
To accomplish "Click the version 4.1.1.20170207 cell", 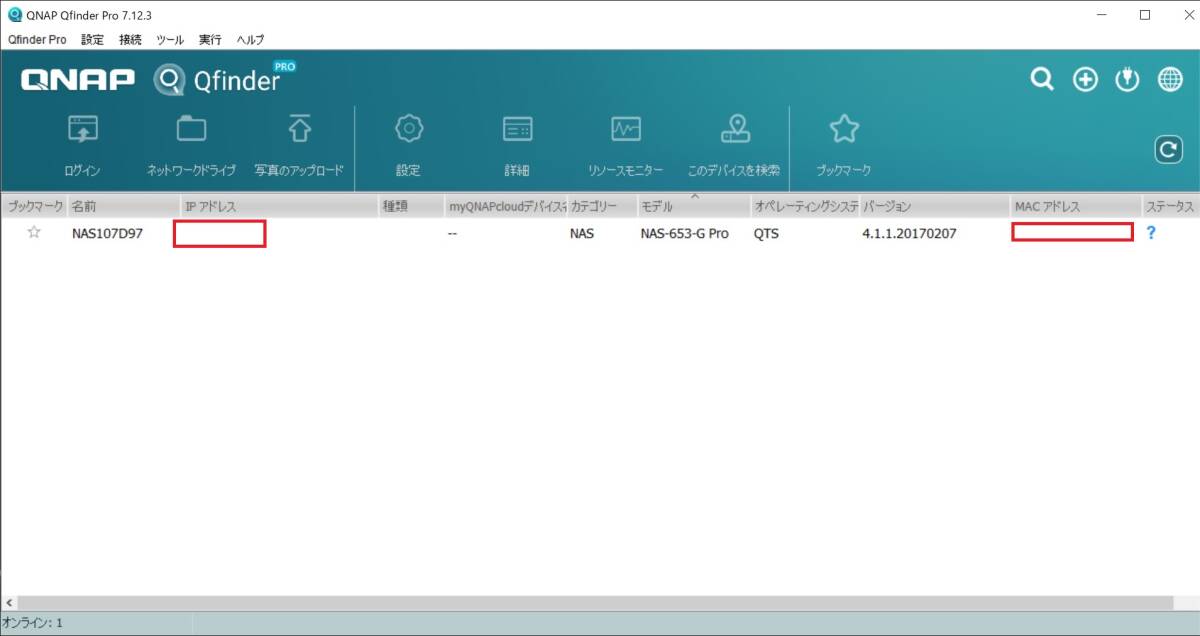I will pos(908,234).
